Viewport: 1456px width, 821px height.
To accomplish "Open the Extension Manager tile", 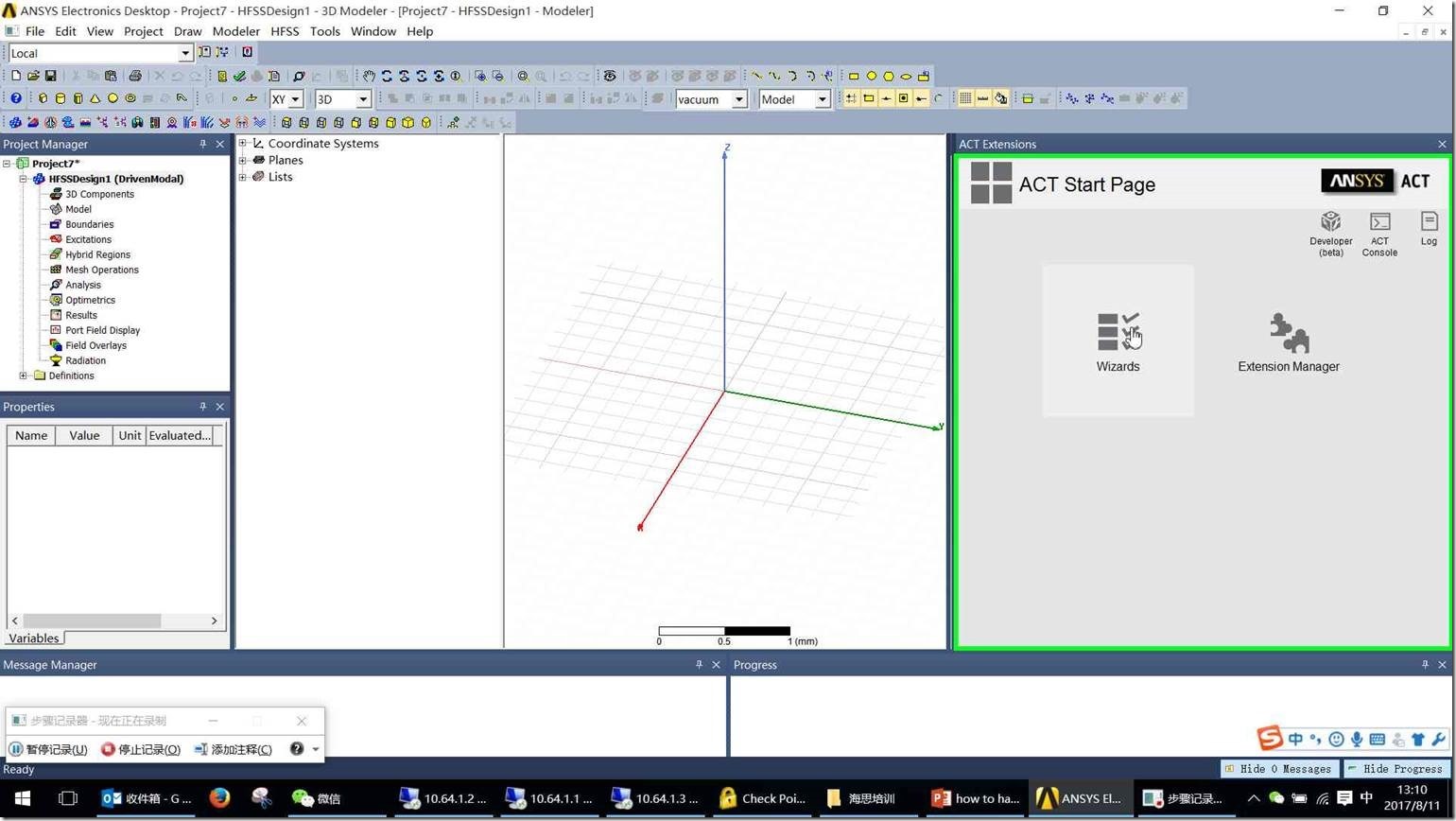I will point(1289,341).
